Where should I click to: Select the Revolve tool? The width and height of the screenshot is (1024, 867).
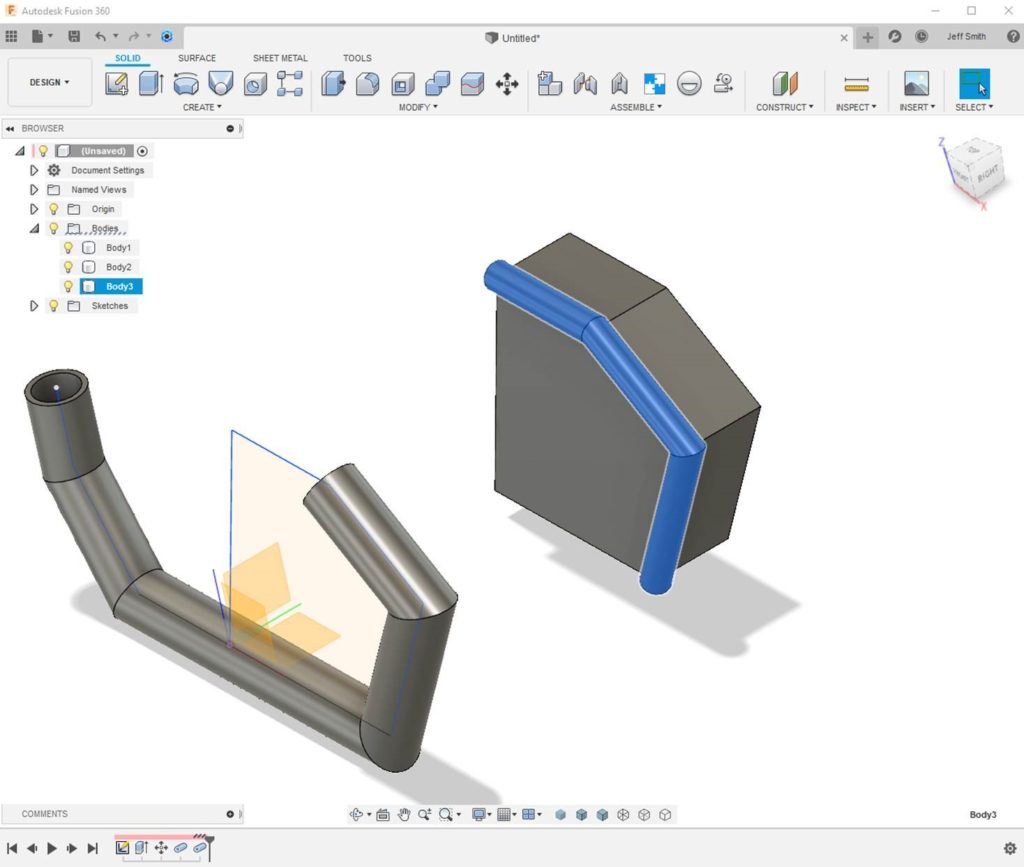click(185, 84)
